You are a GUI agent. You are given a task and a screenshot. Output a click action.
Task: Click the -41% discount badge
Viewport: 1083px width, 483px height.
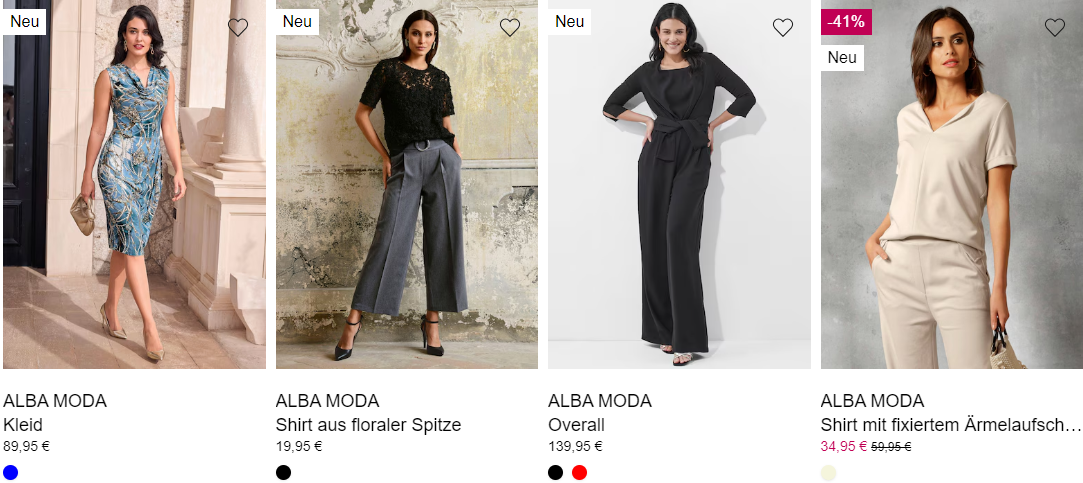click(x=846, y=21)
